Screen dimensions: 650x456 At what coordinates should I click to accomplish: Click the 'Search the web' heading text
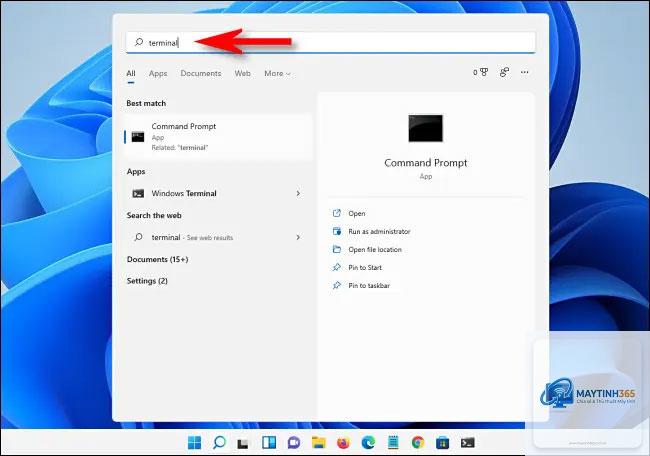(x=154, y=216)
